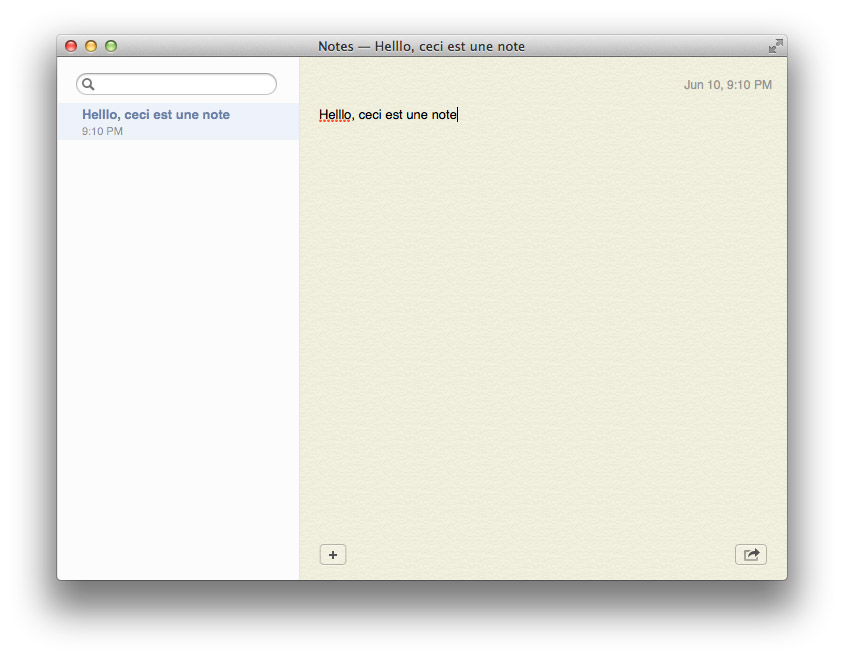Place cursor after 'note' in the note body
844x659 pixels.
[x=458, y=115]
